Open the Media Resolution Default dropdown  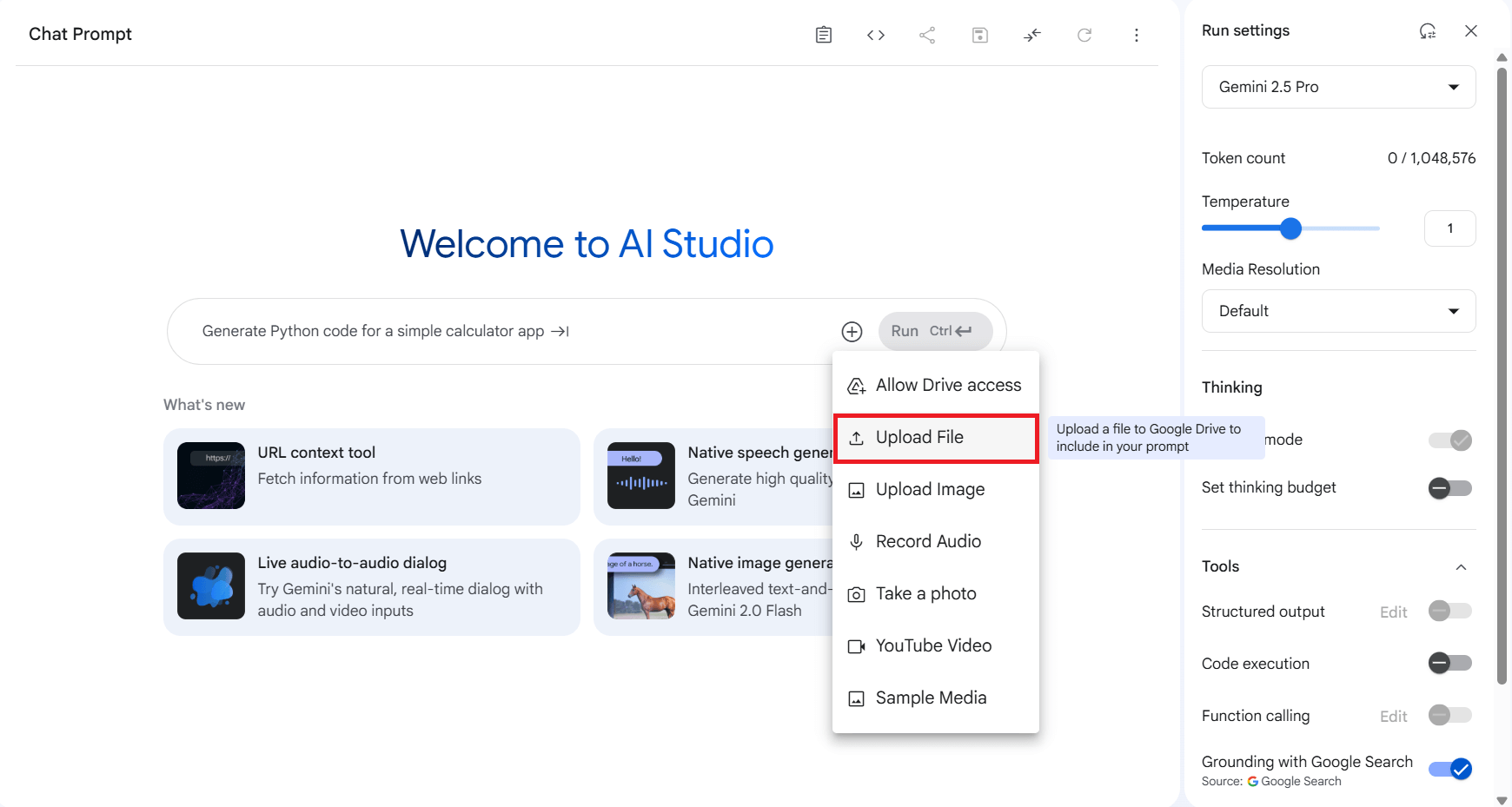coord(1338,311)
